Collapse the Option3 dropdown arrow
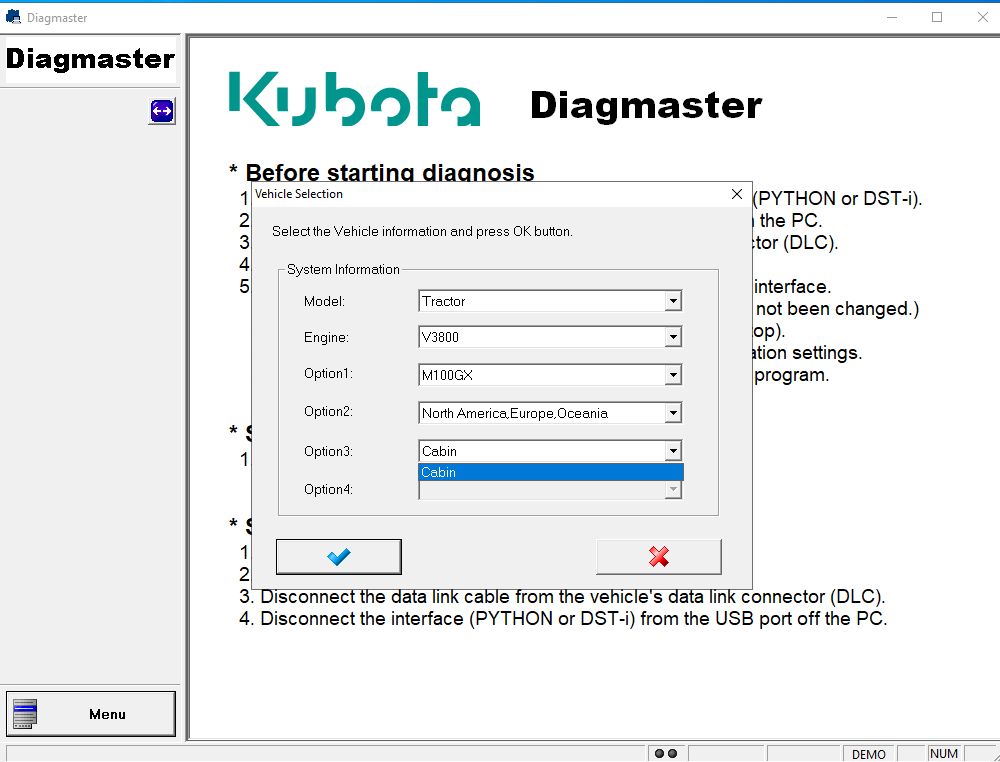The width and height of the screenshot is (1000, 762). (673, 451)
